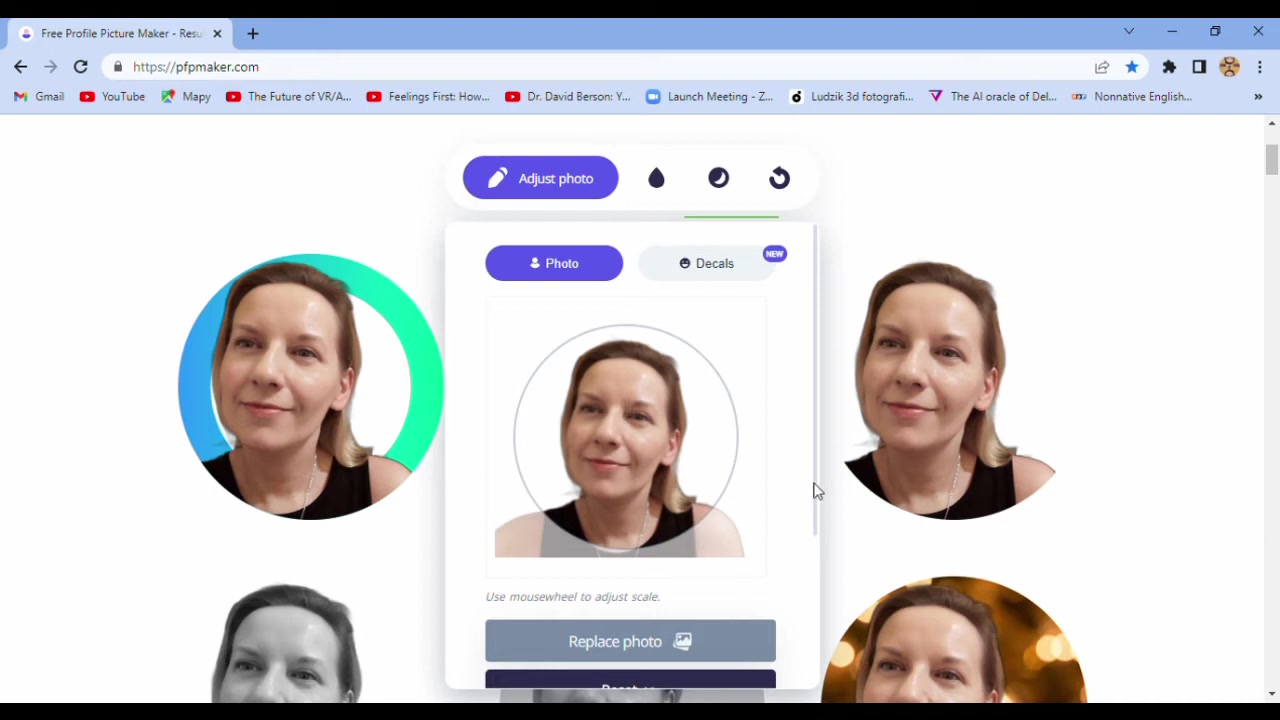Screen dimensions: 1280x720
Task: Switch to the Photo tab
Action: 554,263
